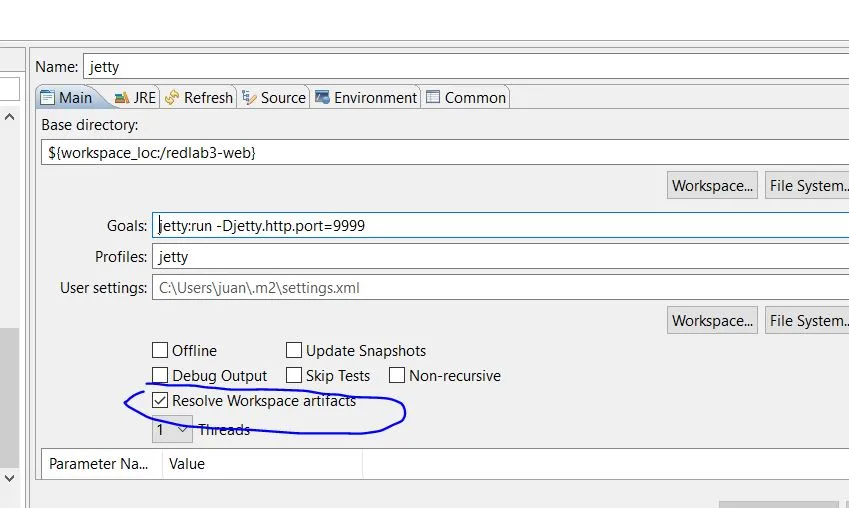Click the Profiles text field
This screenshot has width=849, height=508.
(x=500, y=257)
